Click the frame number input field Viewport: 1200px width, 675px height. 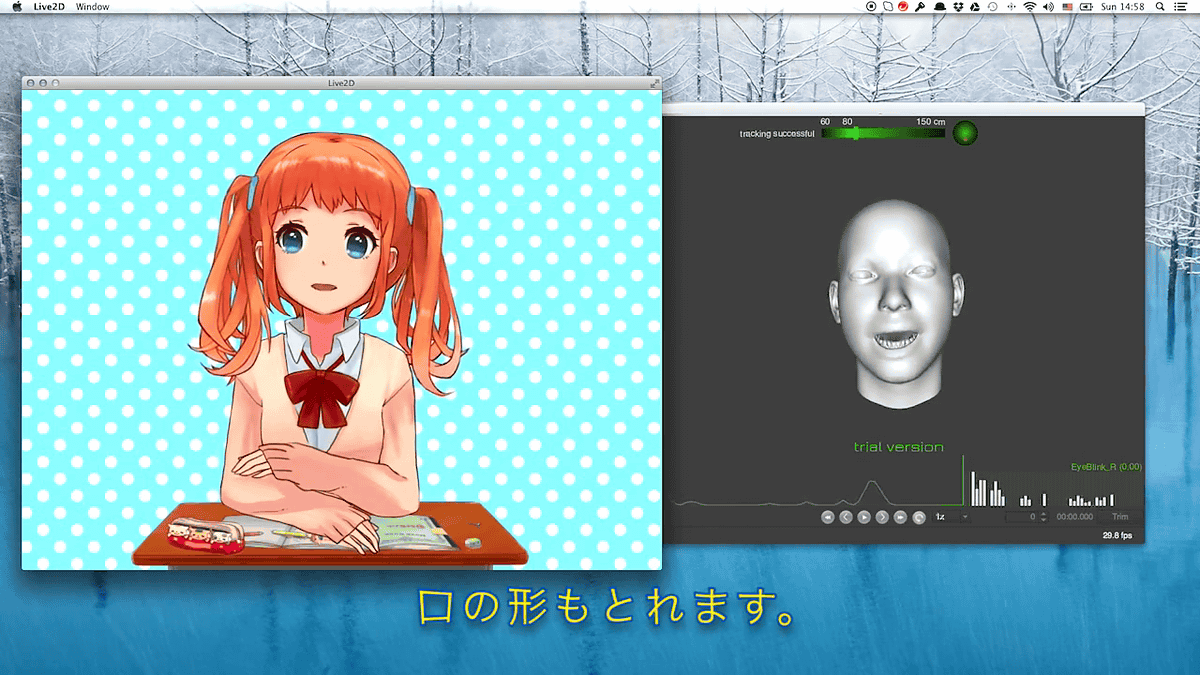(1021, 517)
